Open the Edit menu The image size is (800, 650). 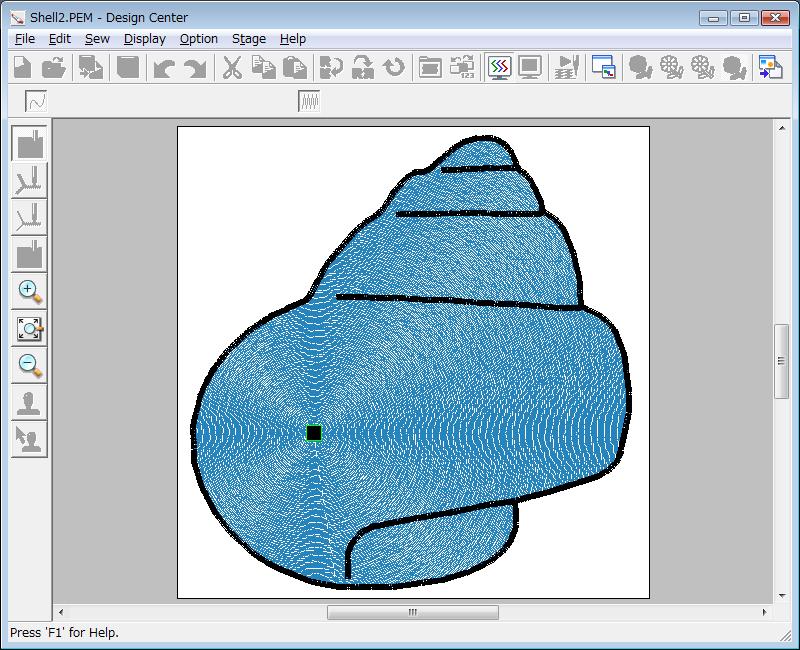tap(60, 39)
